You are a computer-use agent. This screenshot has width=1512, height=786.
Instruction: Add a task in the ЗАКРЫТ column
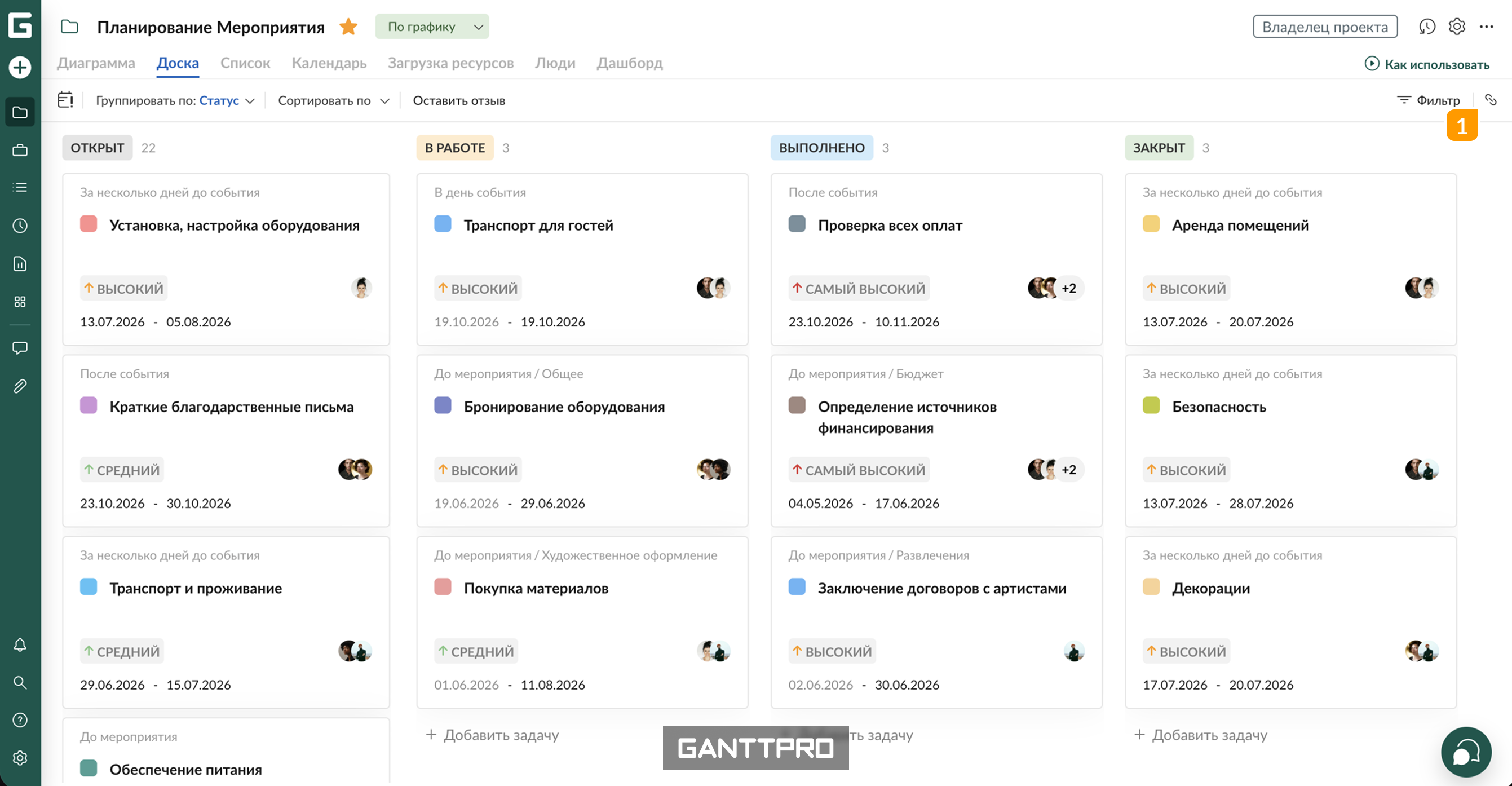click(x=1200, y=734)
